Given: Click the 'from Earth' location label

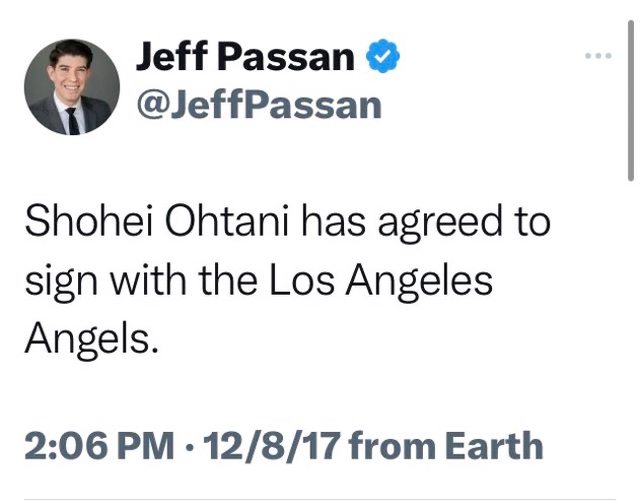Looking at the screenshot, I should [x=436, y=444].
